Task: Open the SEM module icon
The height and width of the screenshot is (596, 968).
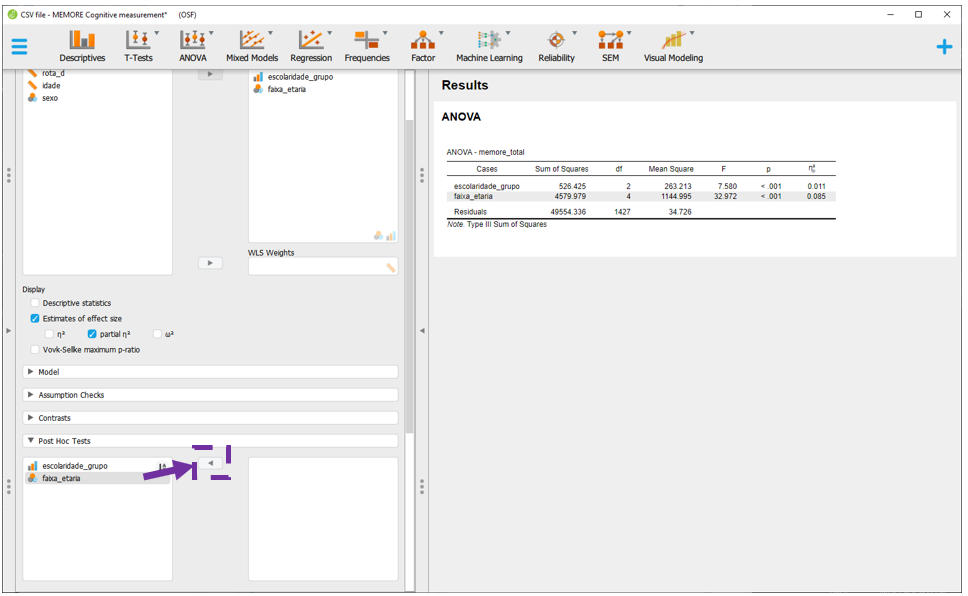Action: (610, 46)
